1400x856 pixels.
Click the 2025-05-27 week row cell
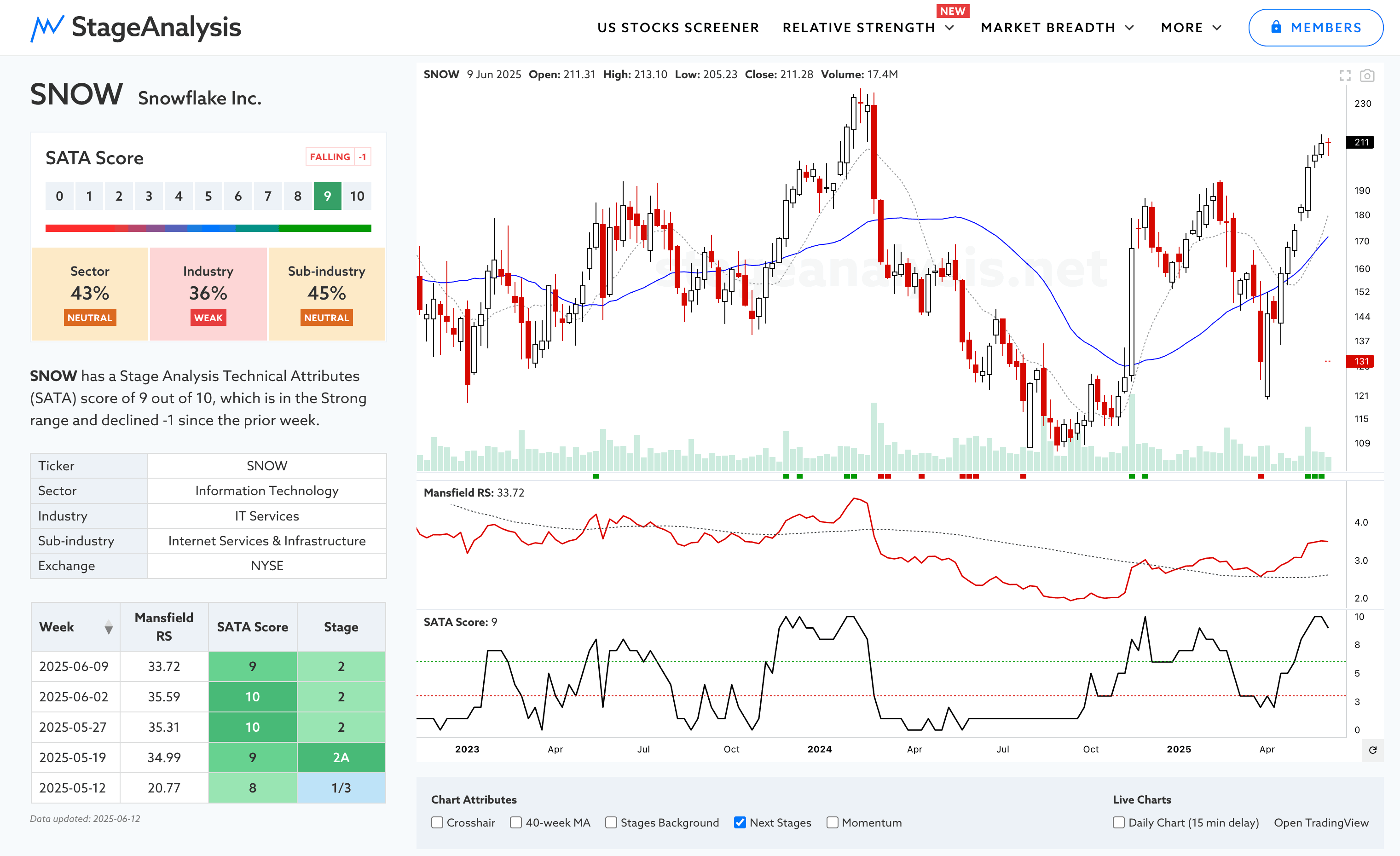point(75,727)
